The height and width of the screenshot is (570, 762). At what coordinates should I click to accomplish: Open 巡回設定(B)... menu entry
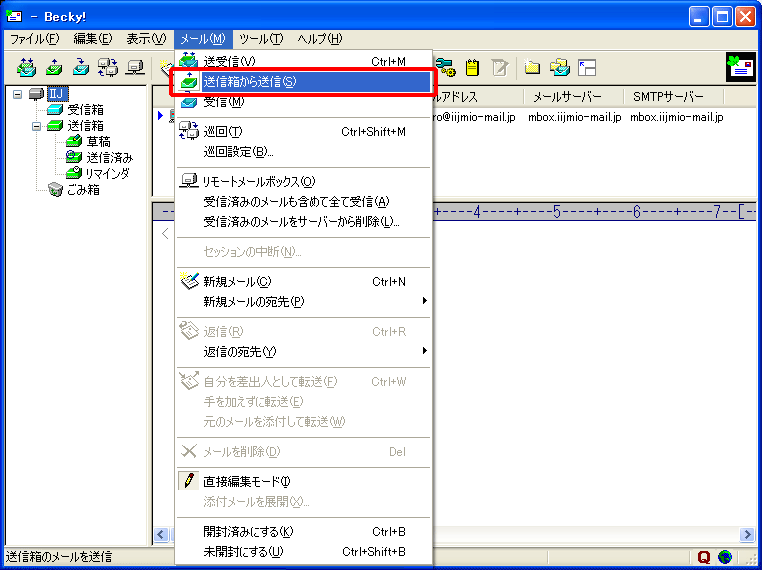[x=304, y=152]
